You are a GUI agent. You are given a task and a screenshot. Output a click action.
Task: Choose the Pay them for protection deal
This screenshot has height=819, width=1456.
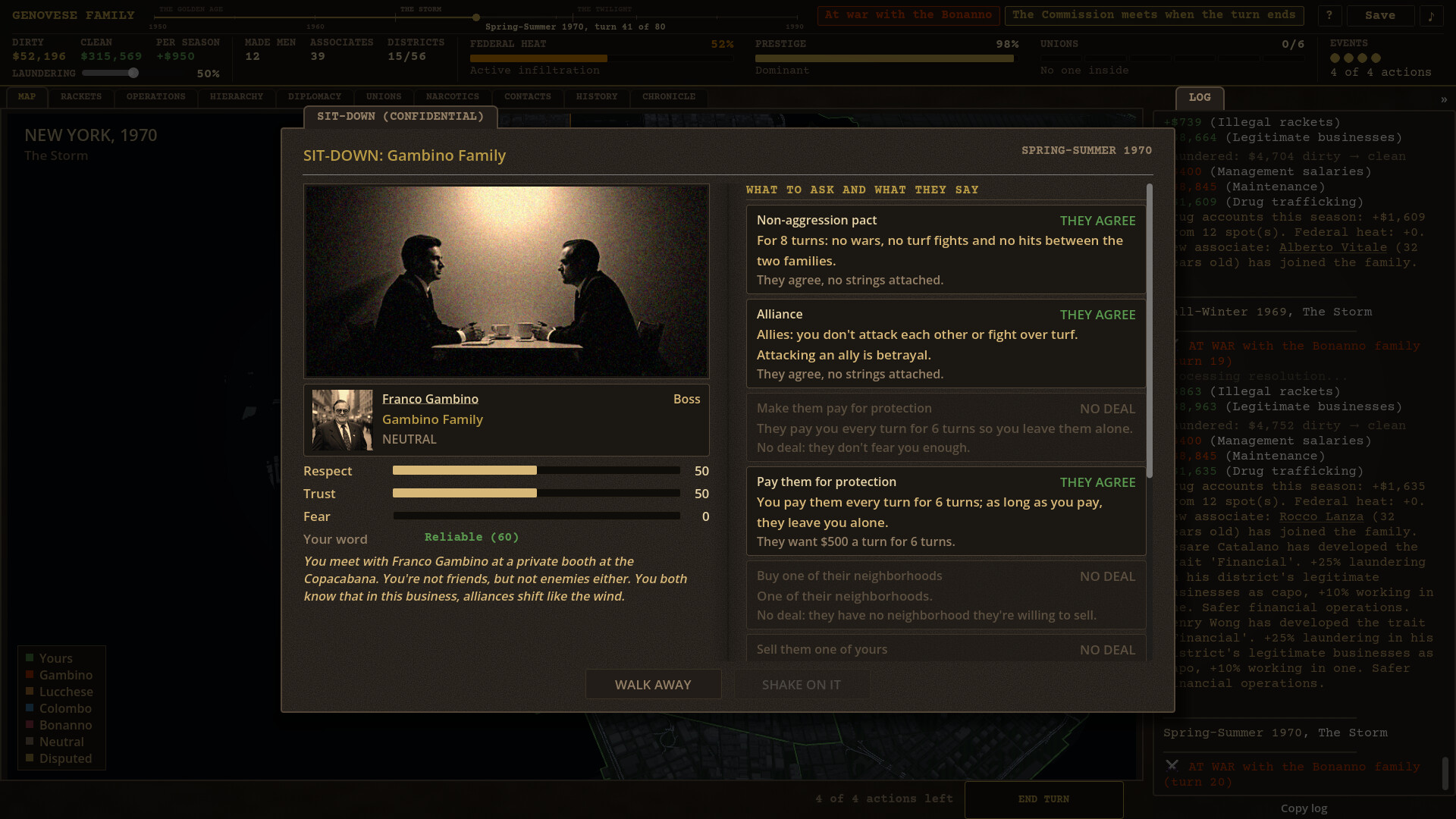click(x=946, y=511)
